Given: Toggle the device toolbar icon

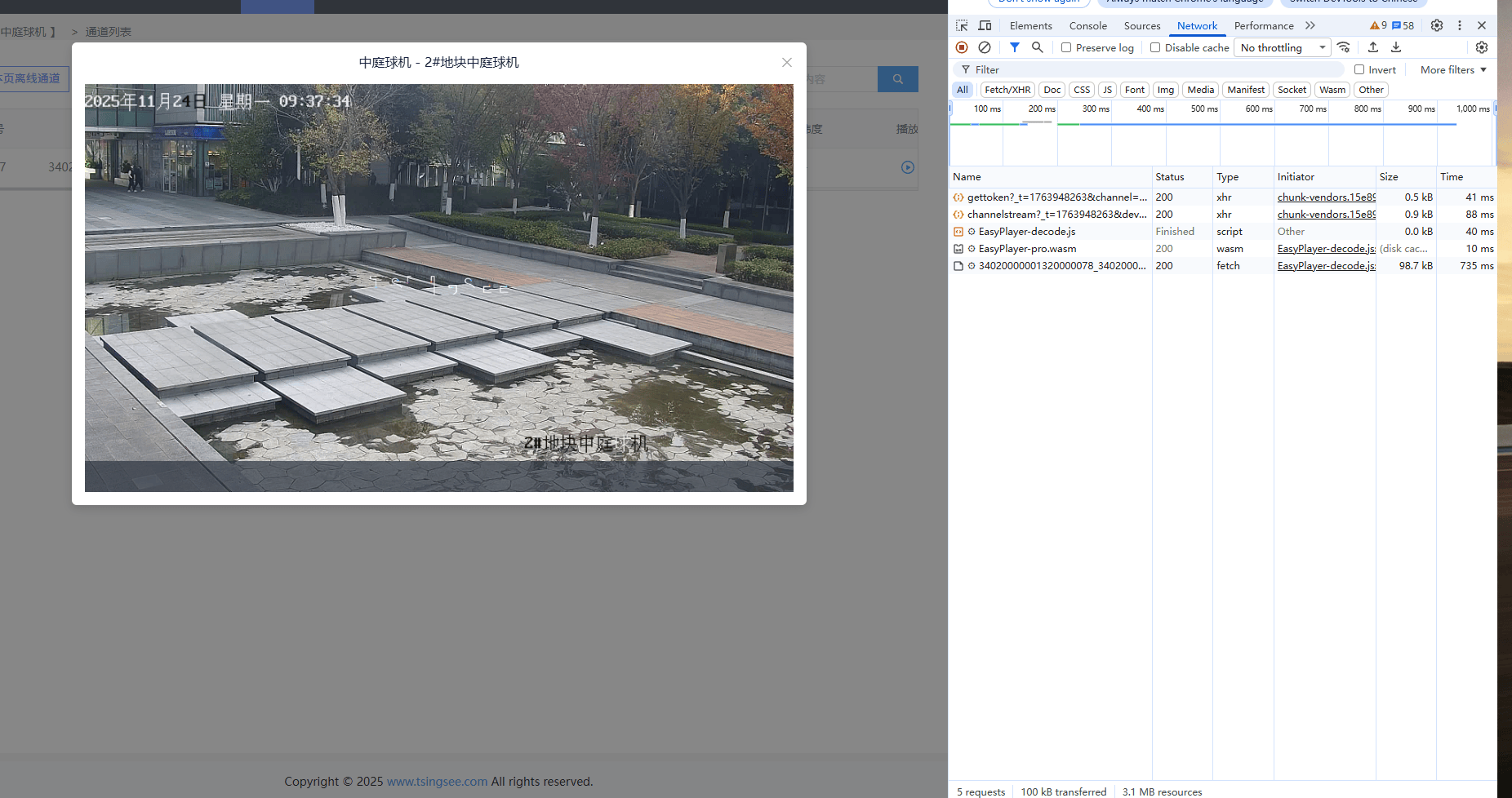Looking at the screenshot, I should (x=985, y=25).
